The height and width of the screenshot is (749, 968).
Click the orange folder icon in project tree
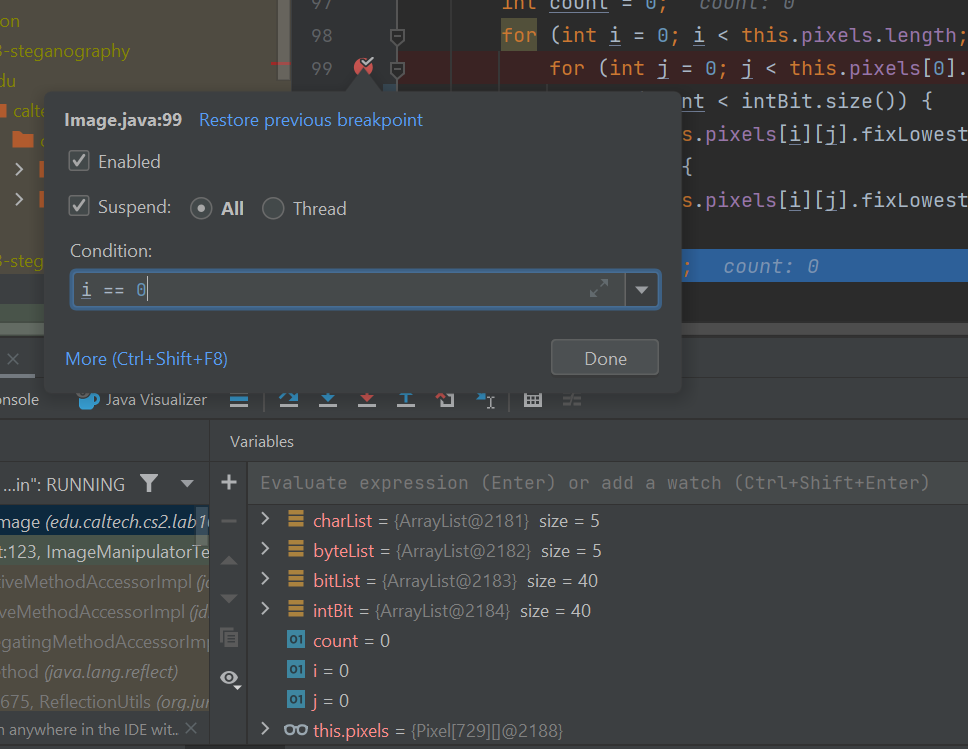pos(23,140)
